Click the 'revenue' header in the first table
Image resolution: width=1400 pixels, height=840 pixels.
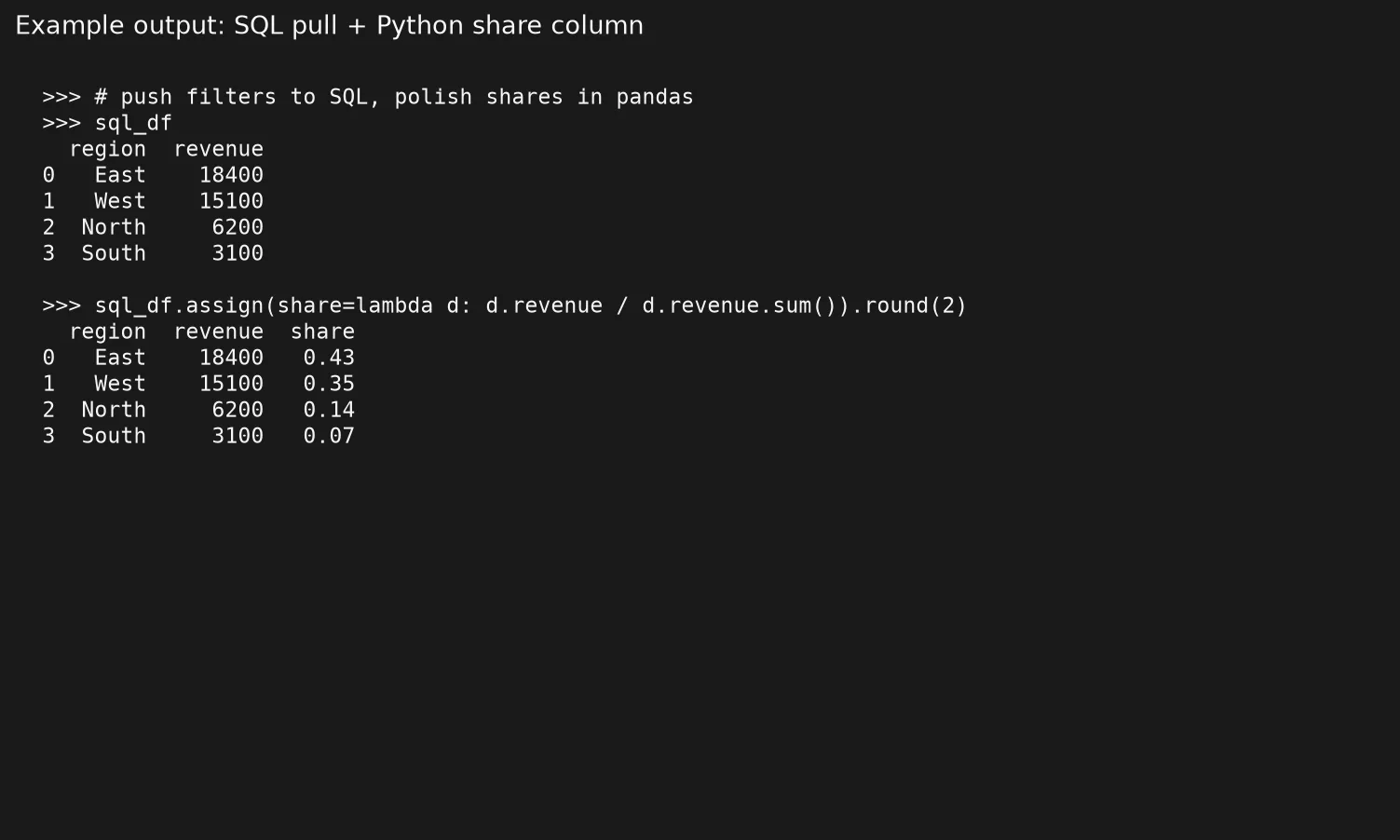219,149
